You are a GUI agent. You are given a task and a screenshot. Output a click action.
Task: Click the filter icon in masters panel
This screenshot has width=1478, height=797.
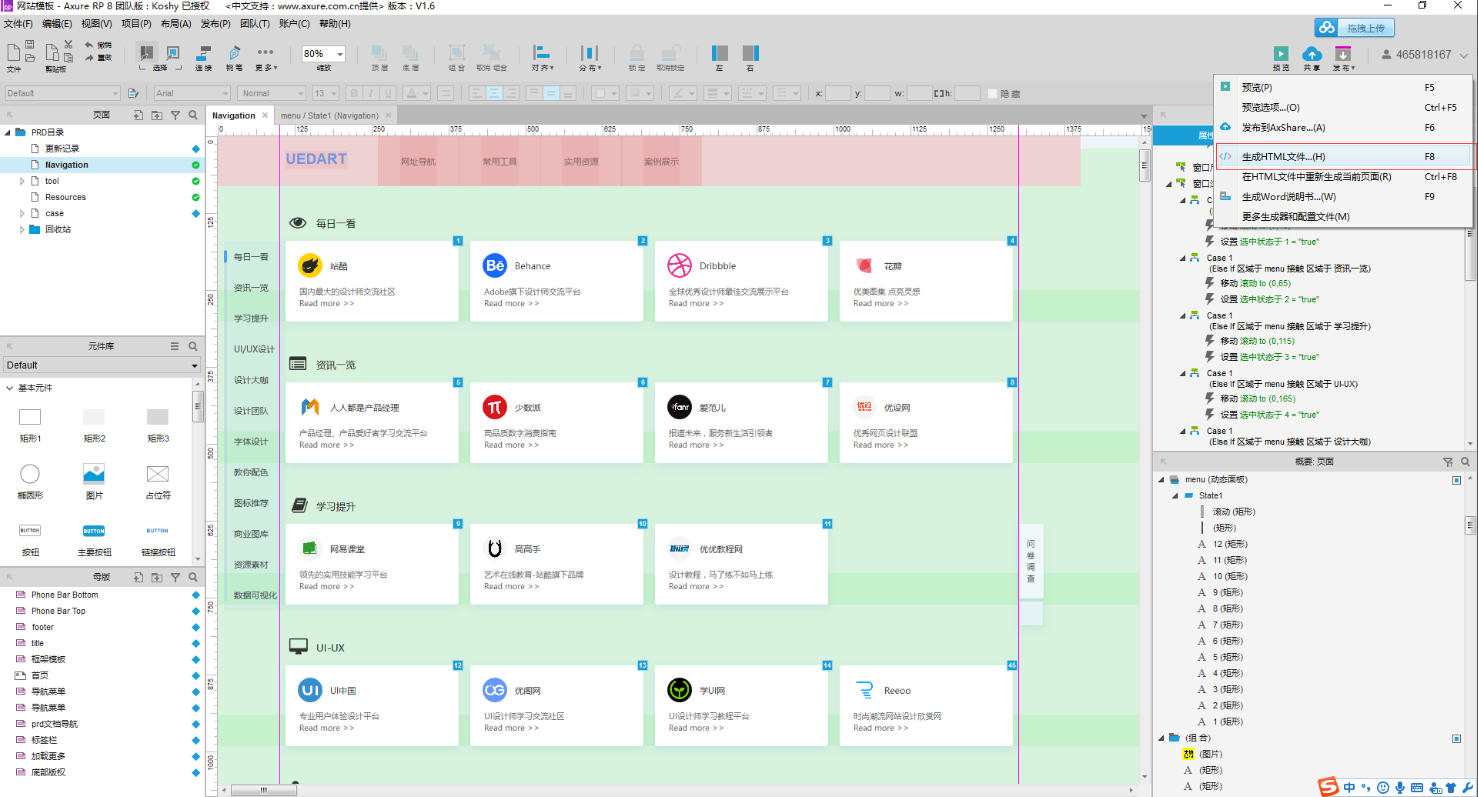pyautogui.click(x=176, y=577)
